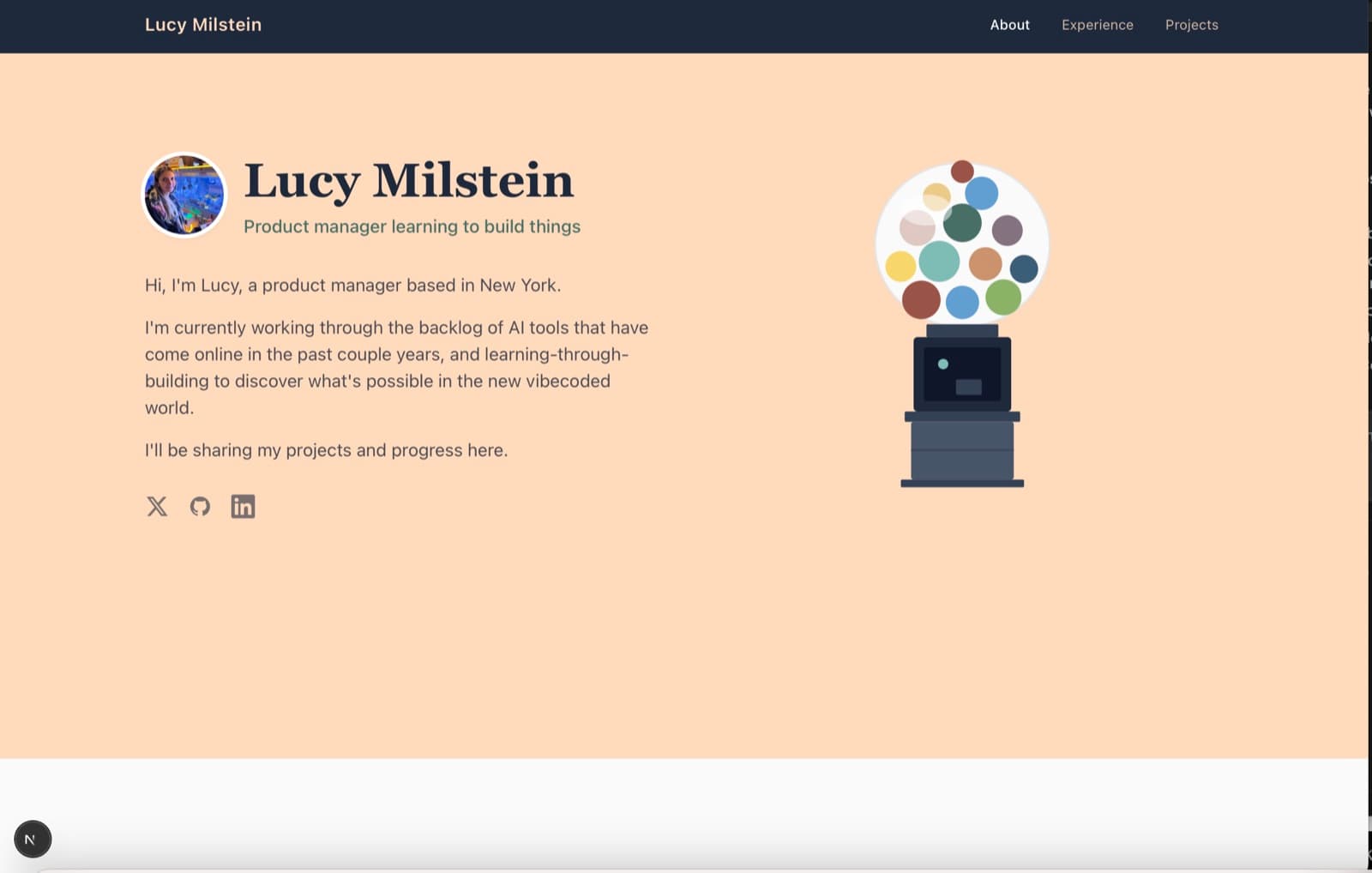
Task: Click the orange gumball
Action: pos(985,264)
